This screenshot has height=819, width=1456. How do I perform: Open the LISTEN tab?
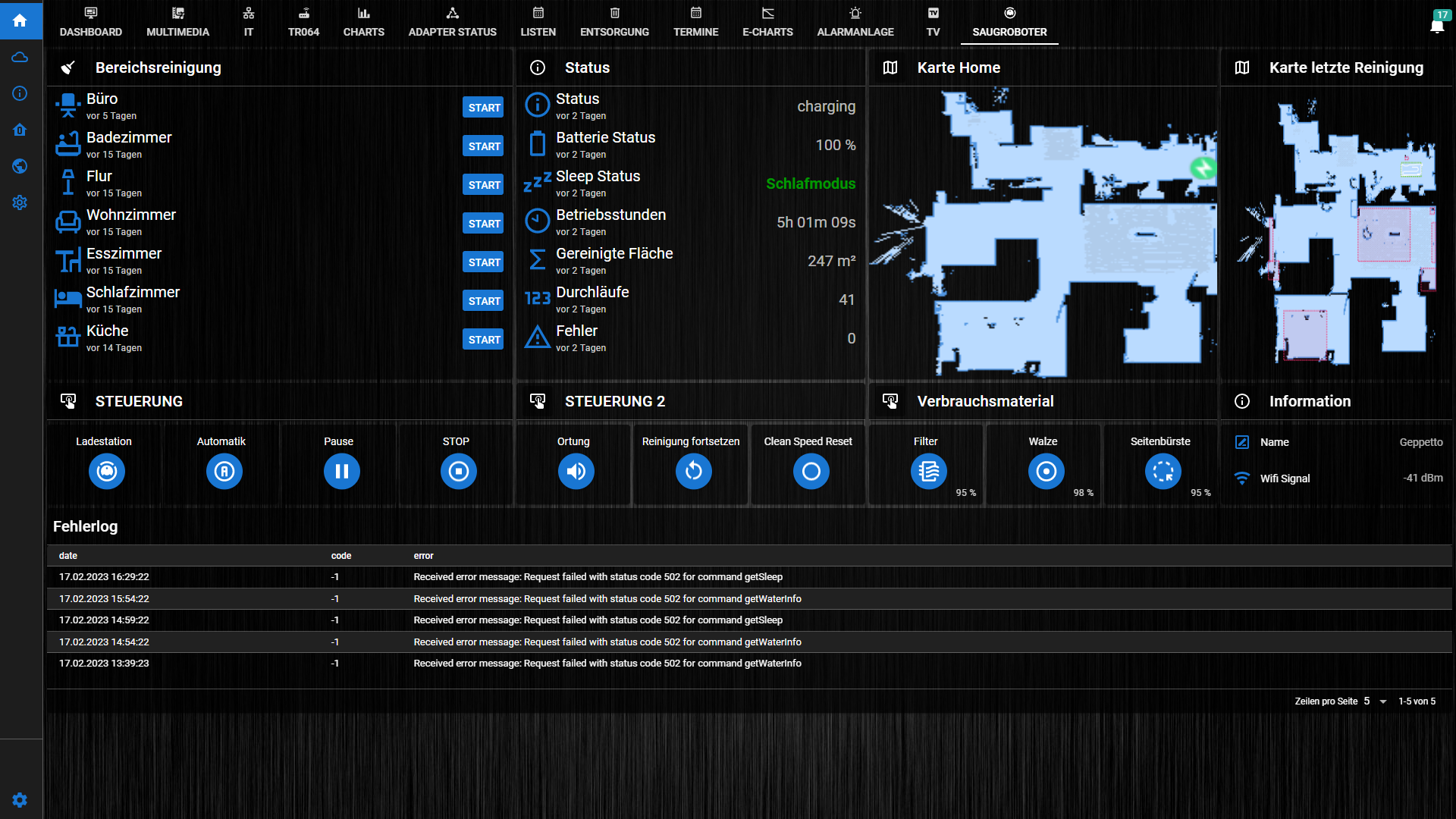(538, 22)
